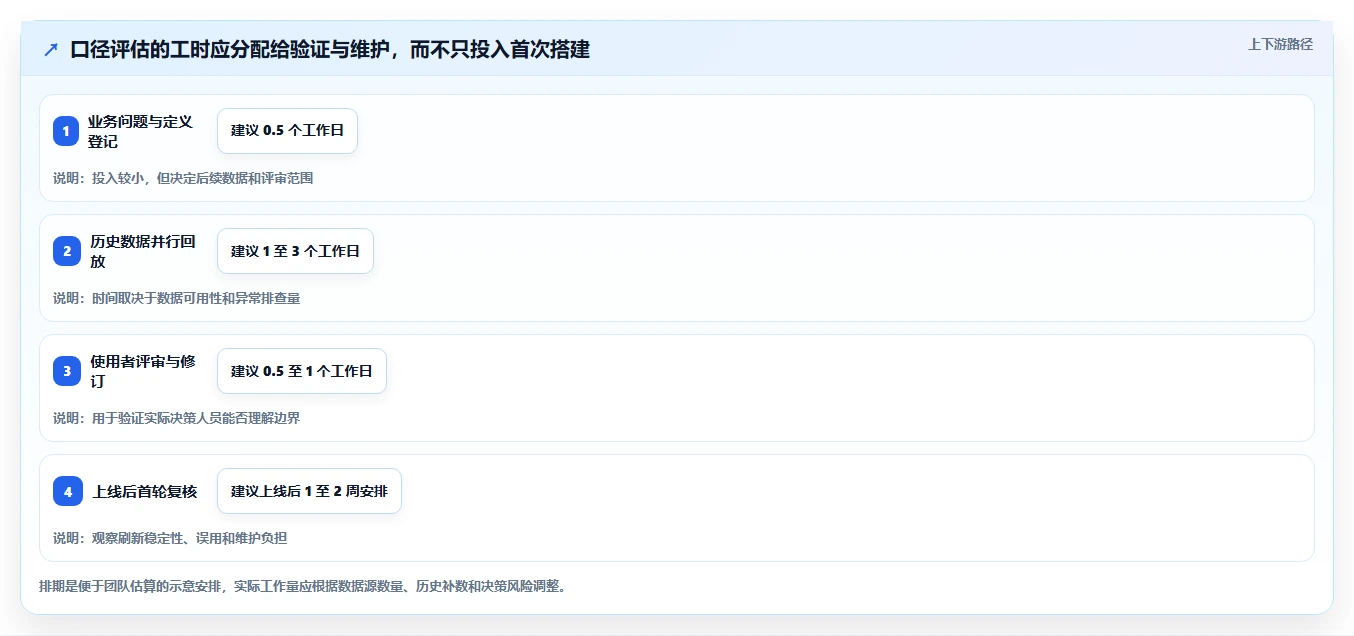The height and width of the screenshot is (636, 1354).
Task: Click the 上线后首轮复核 step title
Action: 145,491
